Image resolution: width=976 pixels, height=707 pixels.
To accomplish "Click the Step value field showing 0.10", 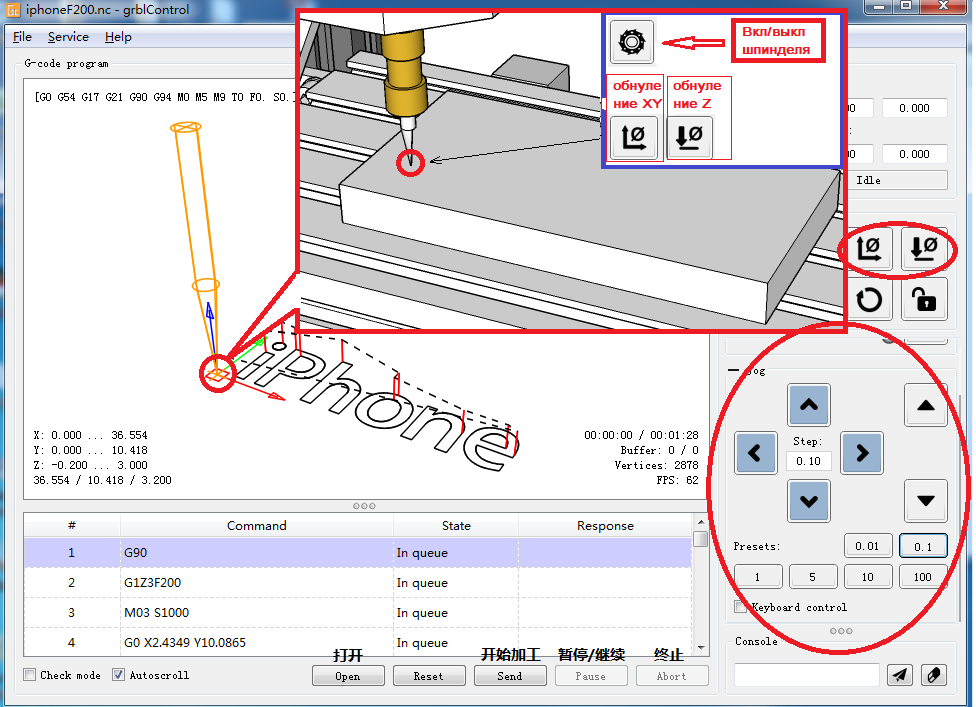I will point(809,461).
